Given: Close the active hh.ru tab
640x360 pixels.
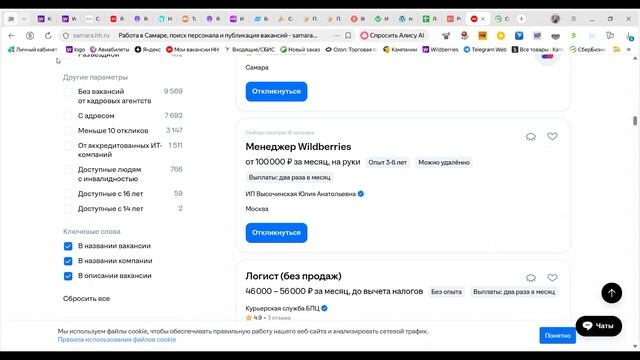Looking at the screenshot, I should click(483, 19).
